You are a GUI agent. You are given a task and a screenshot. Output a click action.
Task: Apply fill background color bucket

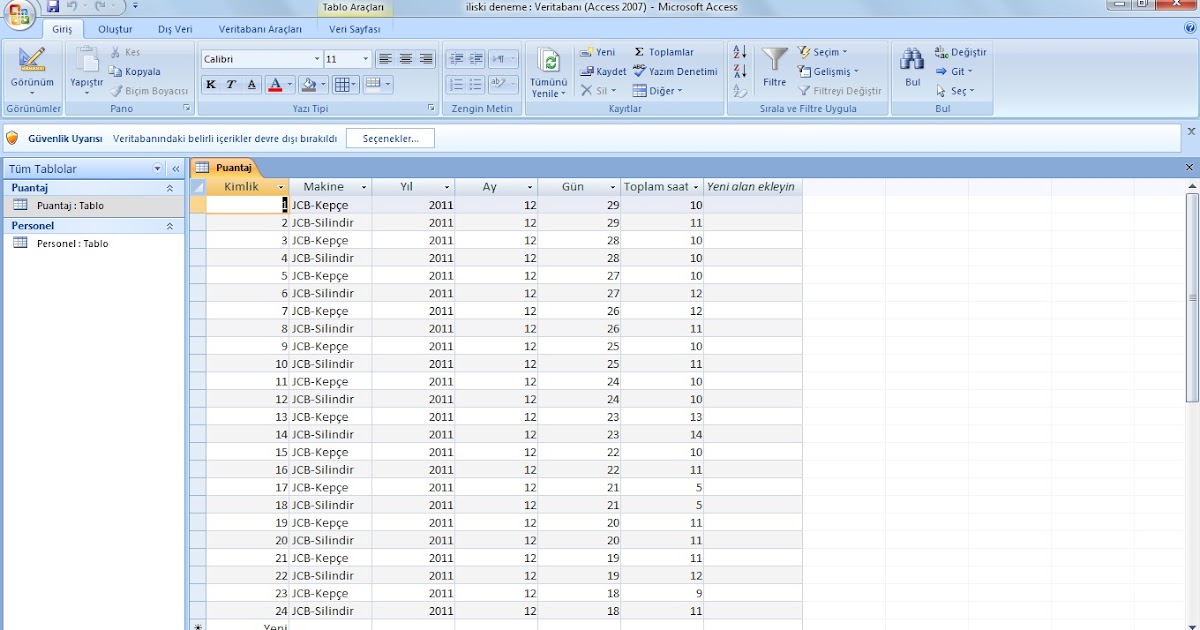click(309, 85)
